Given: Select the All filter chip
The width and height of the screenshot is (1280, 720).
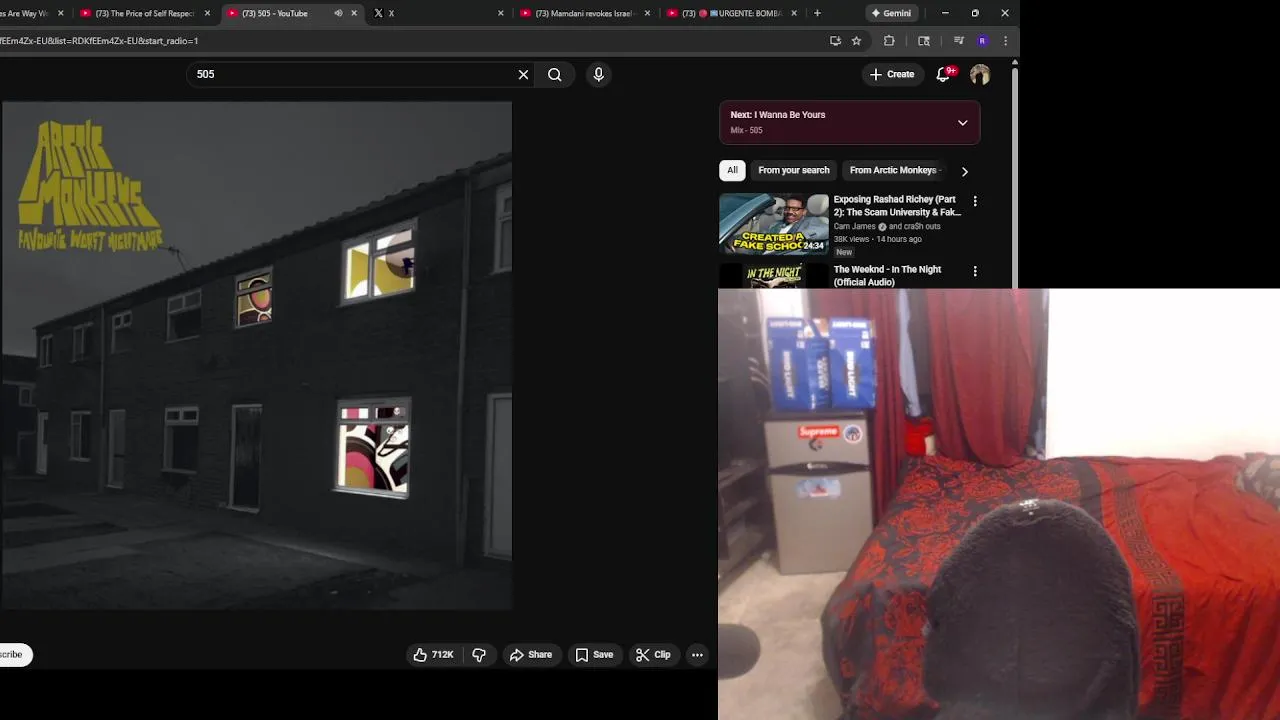Looking at the screenshot, I should [732, 170].
